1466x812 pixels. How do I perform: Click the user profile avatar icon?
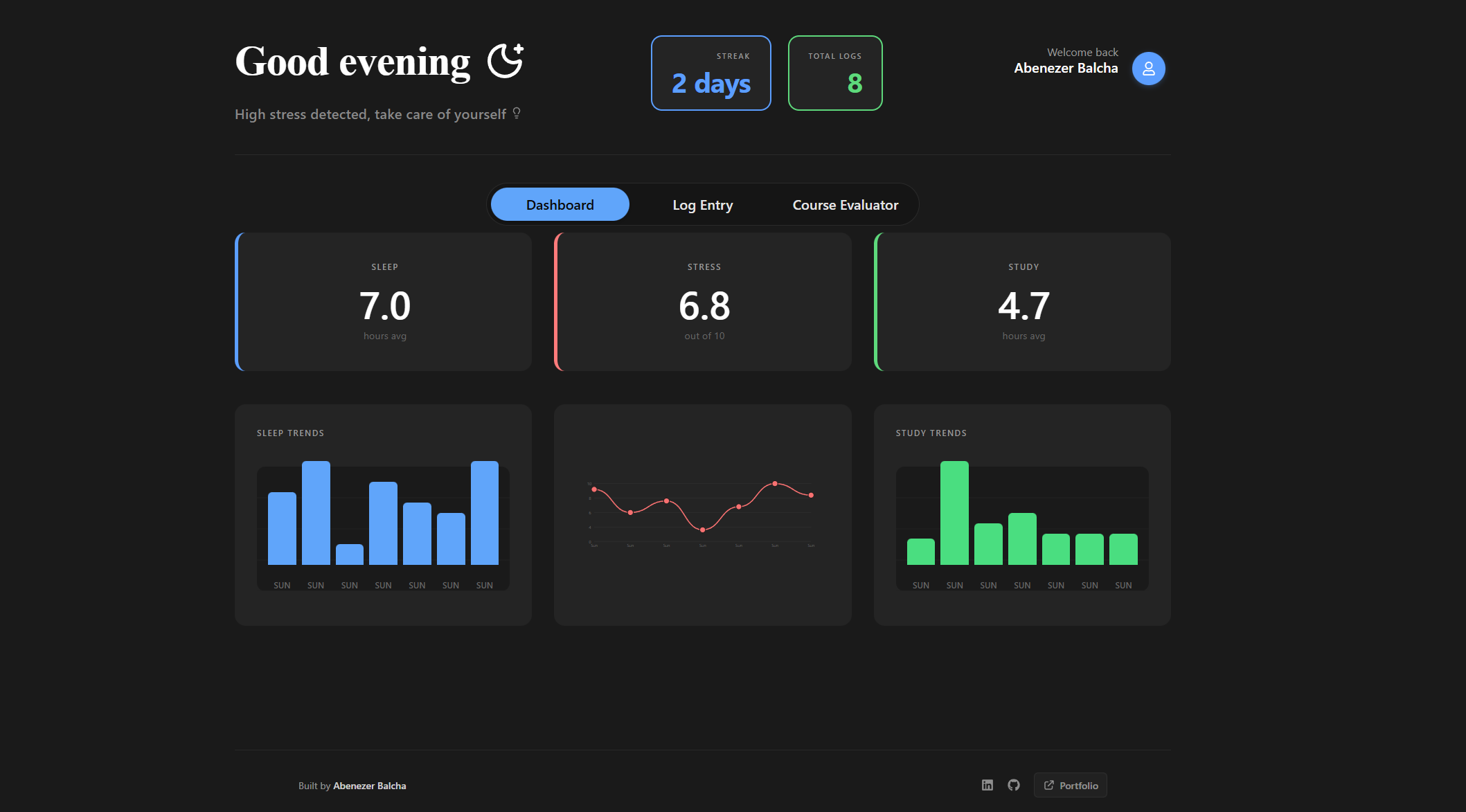[1148, 69]
